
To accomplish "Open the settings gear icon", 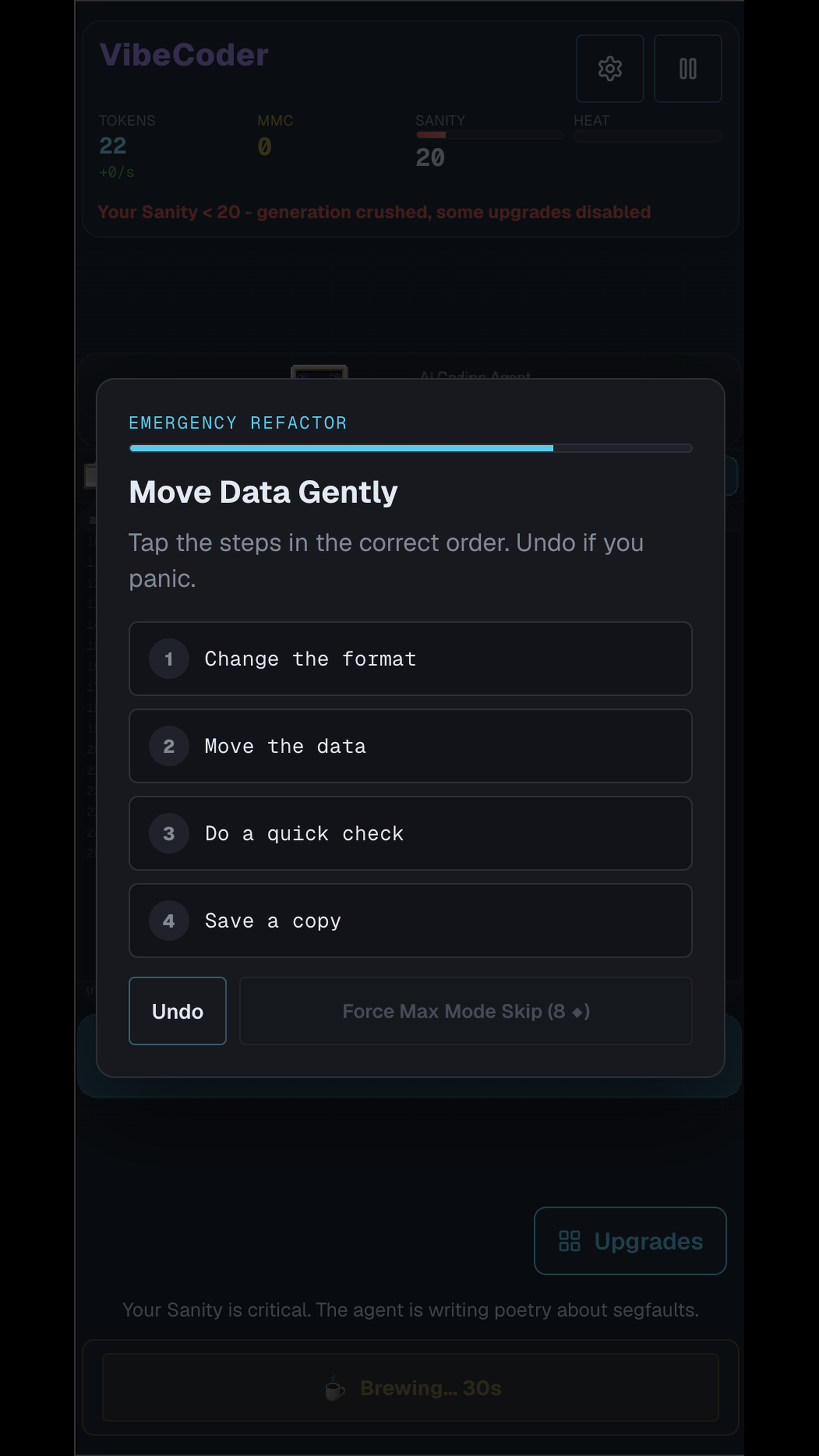I will [x=610, y=69].
